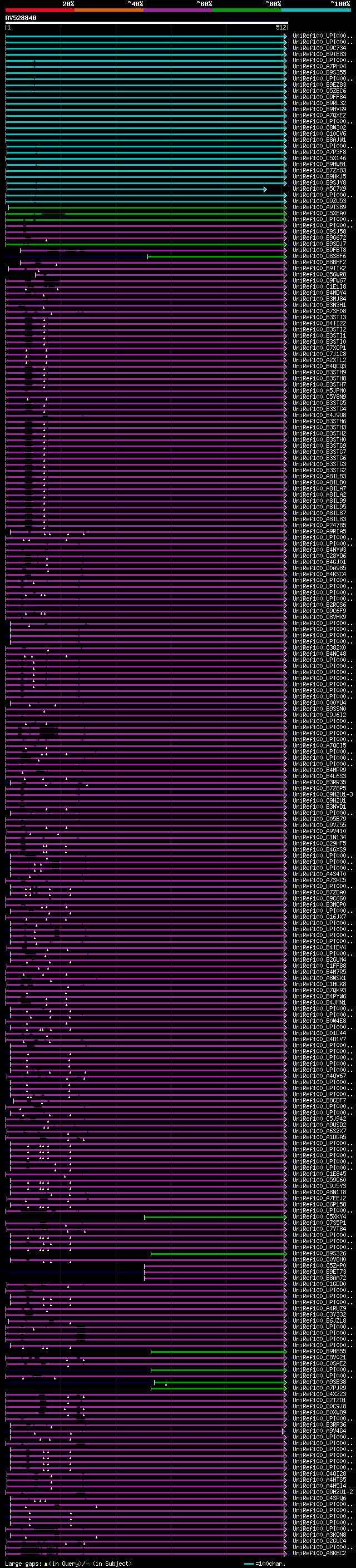Select hit label UniRef100_Q10CV6
This screenshot has width=356, height=1568.
tap(319, 134)
